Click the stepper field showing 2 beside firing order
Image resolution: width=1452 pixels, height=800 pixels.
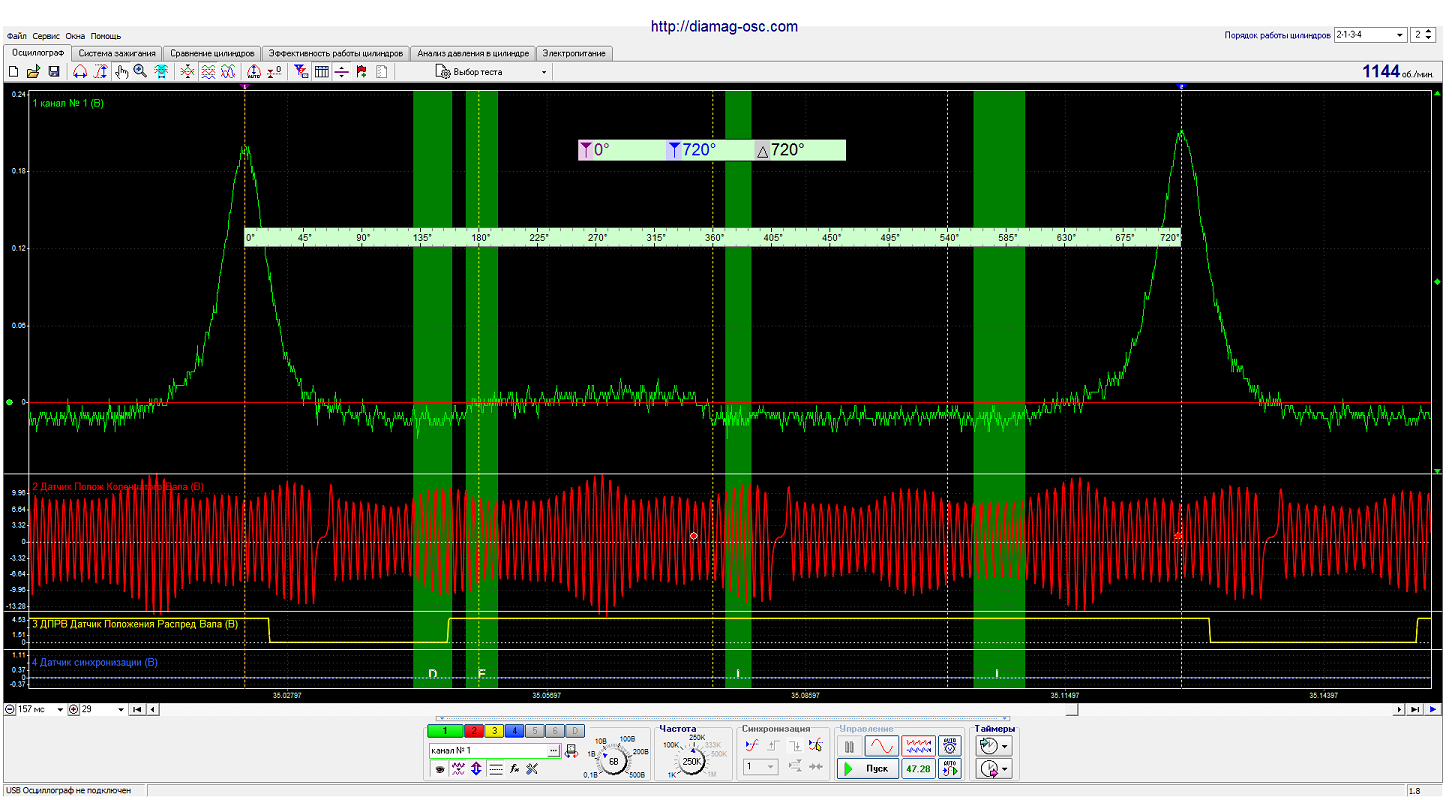pyautogui.click(x=1422, y=35)
